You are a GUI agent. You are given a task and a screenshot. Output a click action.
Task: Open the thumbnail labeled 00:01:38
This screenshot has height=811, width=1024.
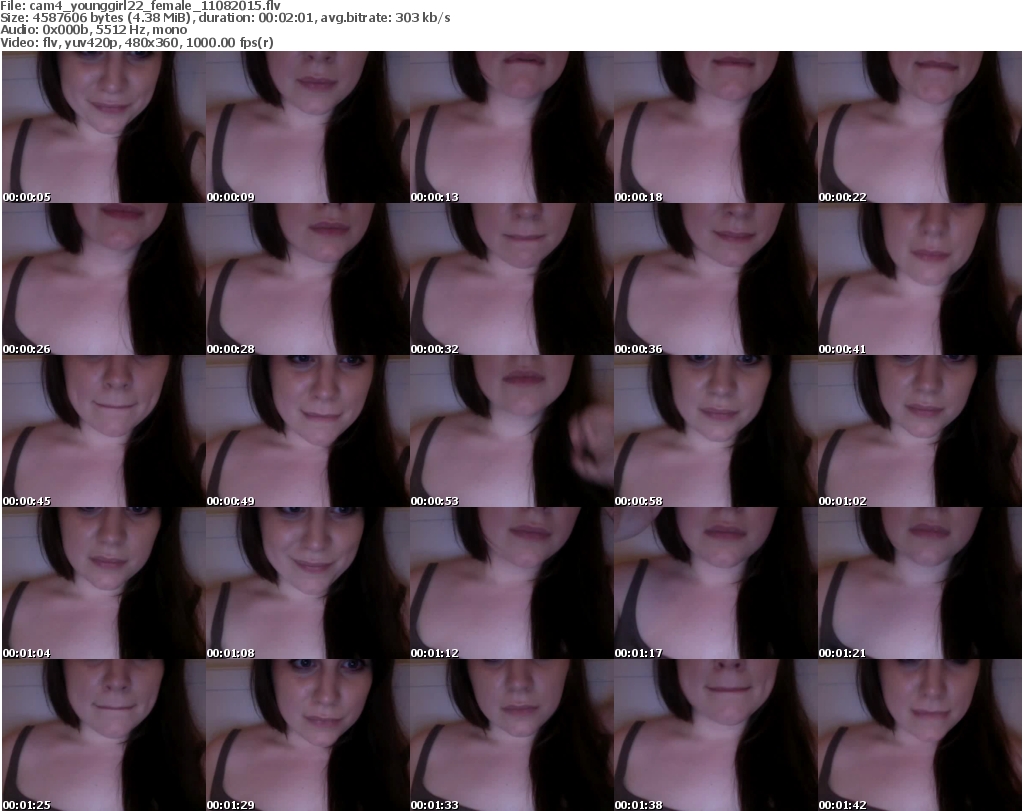click(716, 735)
